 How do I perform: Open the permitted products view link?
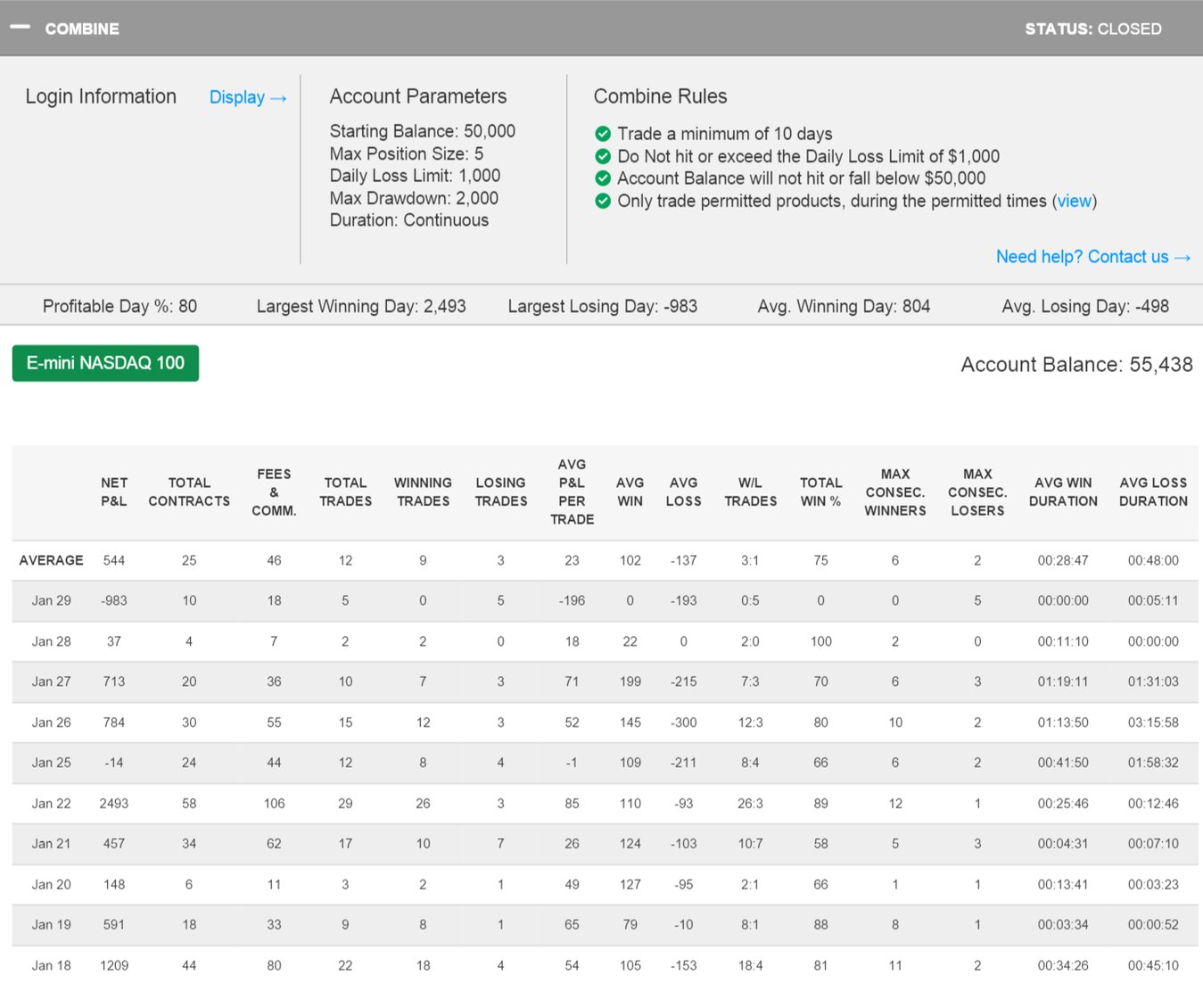(1074, 201)
